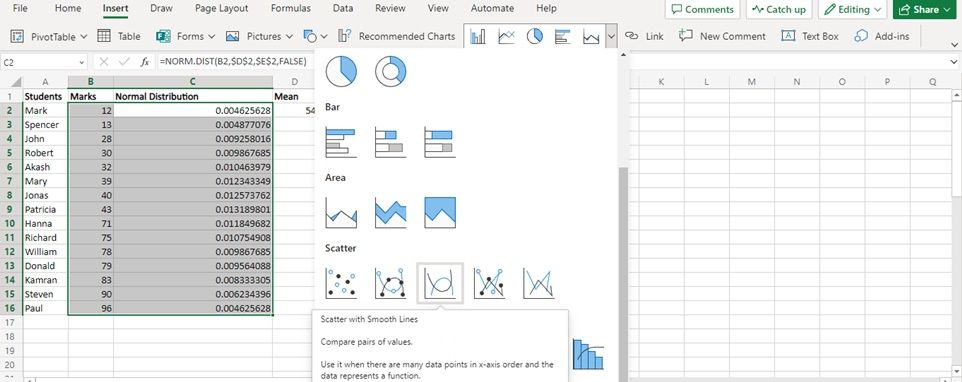Switch to the Formulas tab
The width and height of the screenshot is (962, 382).
(291, 9)
